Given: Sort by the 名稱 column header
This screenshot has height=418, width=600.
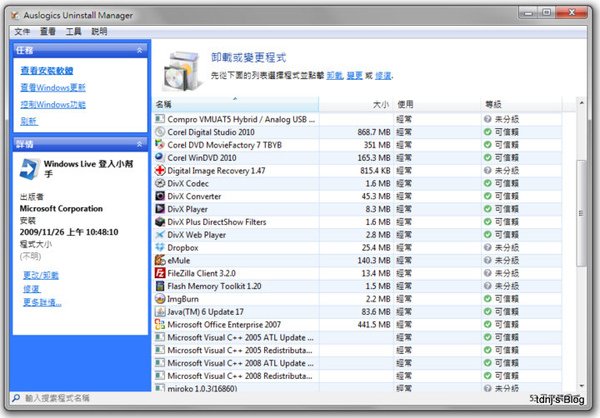Looking at the screenshot, I should point(236,104).
